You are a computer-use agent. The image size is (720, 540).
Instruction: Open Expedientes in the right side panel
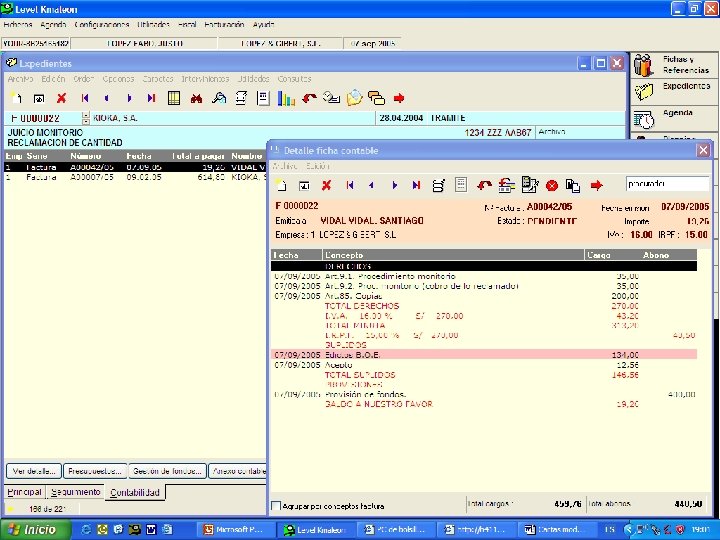tap(674, 91)
